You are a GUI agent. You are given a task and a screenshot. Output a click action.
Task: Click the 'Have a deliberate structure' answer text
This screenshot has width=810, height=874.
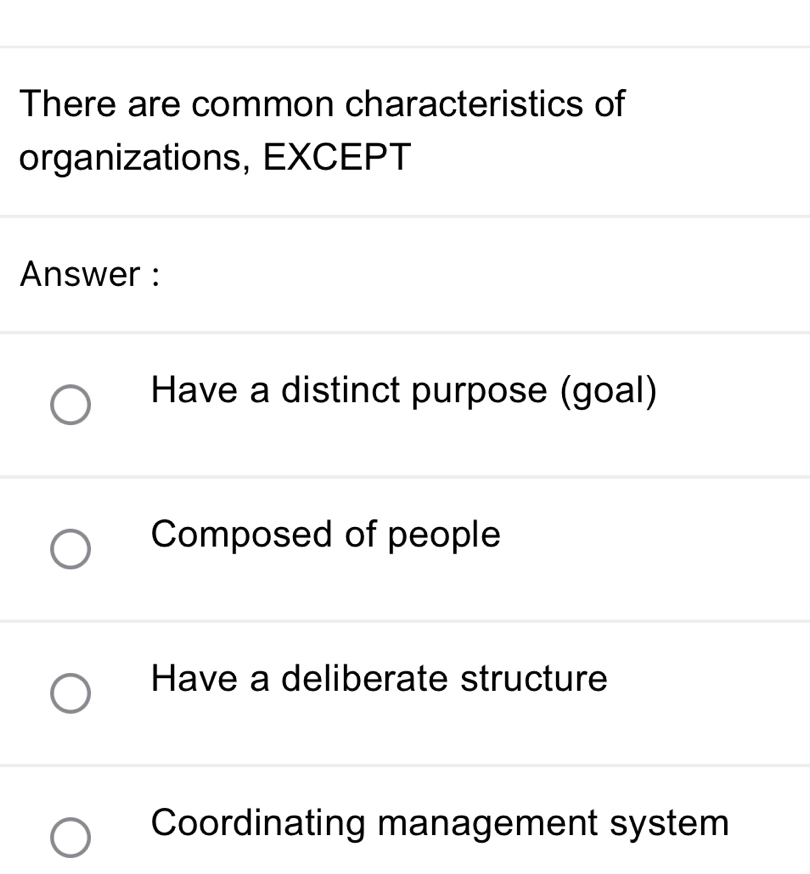click(x=378, y=680)
